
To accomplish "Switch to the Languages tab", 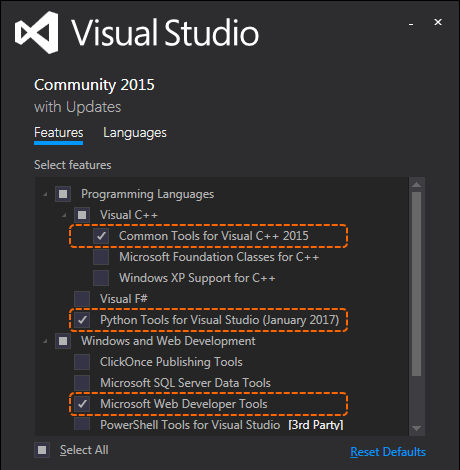I will point(135,133).
